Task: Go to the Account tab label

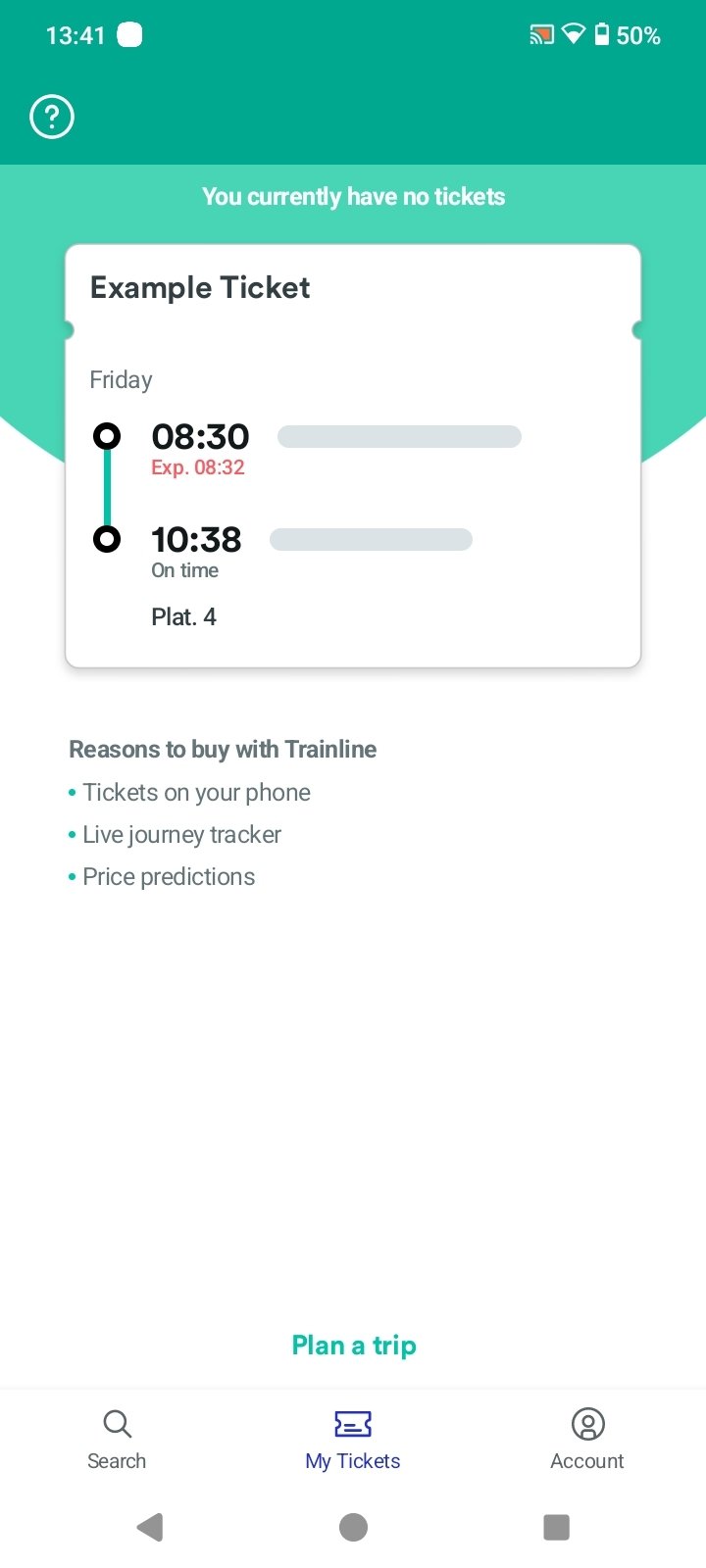Action: click(x=587, y=1461)
